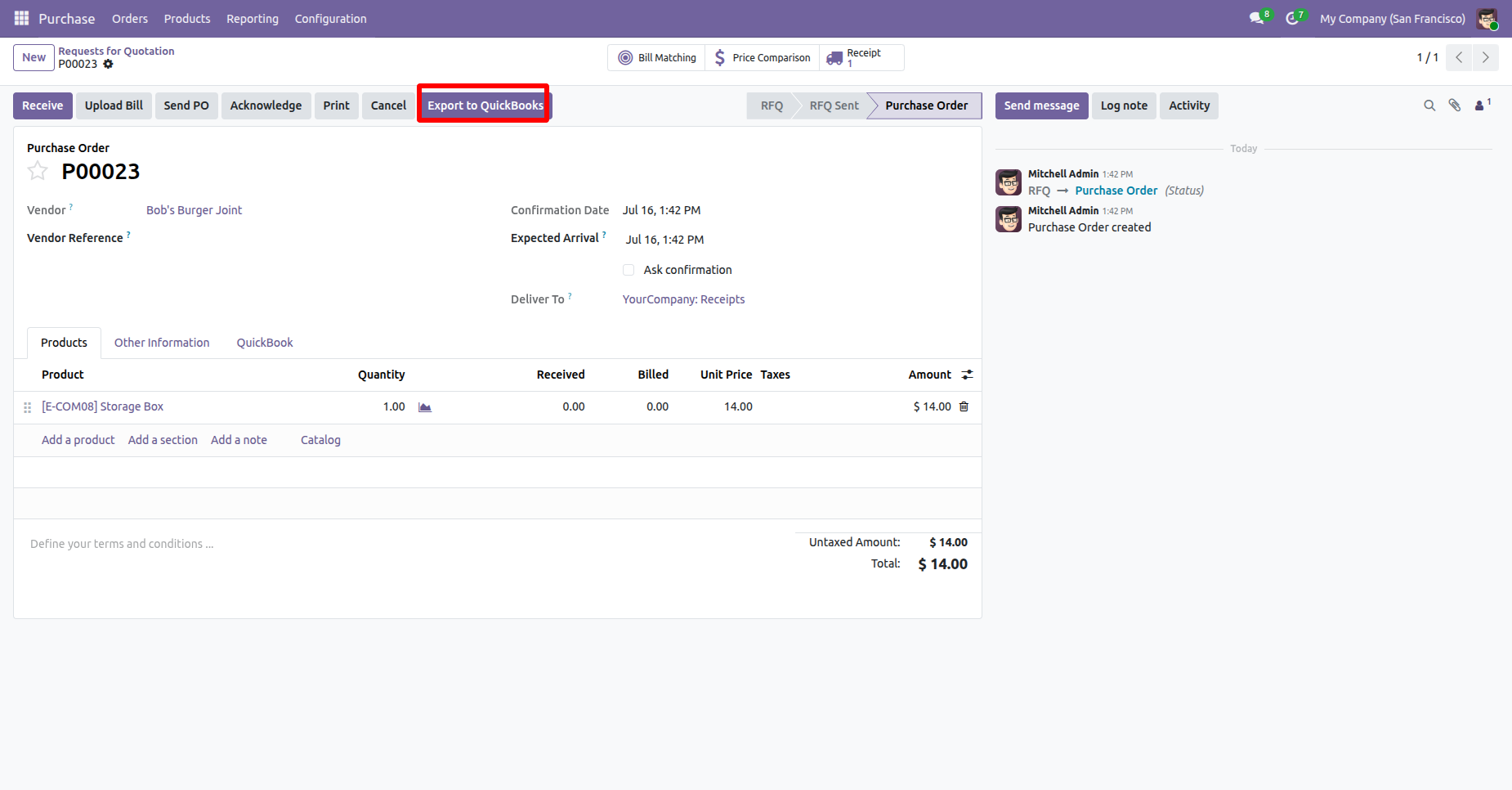Click Add a section link
The width and height of the screenshot is (1512, 790).
point(163,440)
